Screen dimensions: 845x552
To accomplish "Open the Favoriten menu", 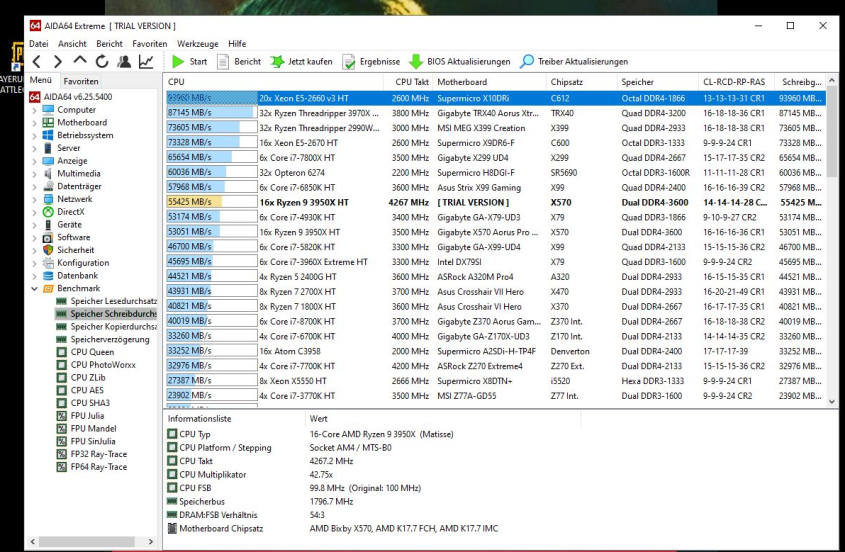I will point(150,44).
